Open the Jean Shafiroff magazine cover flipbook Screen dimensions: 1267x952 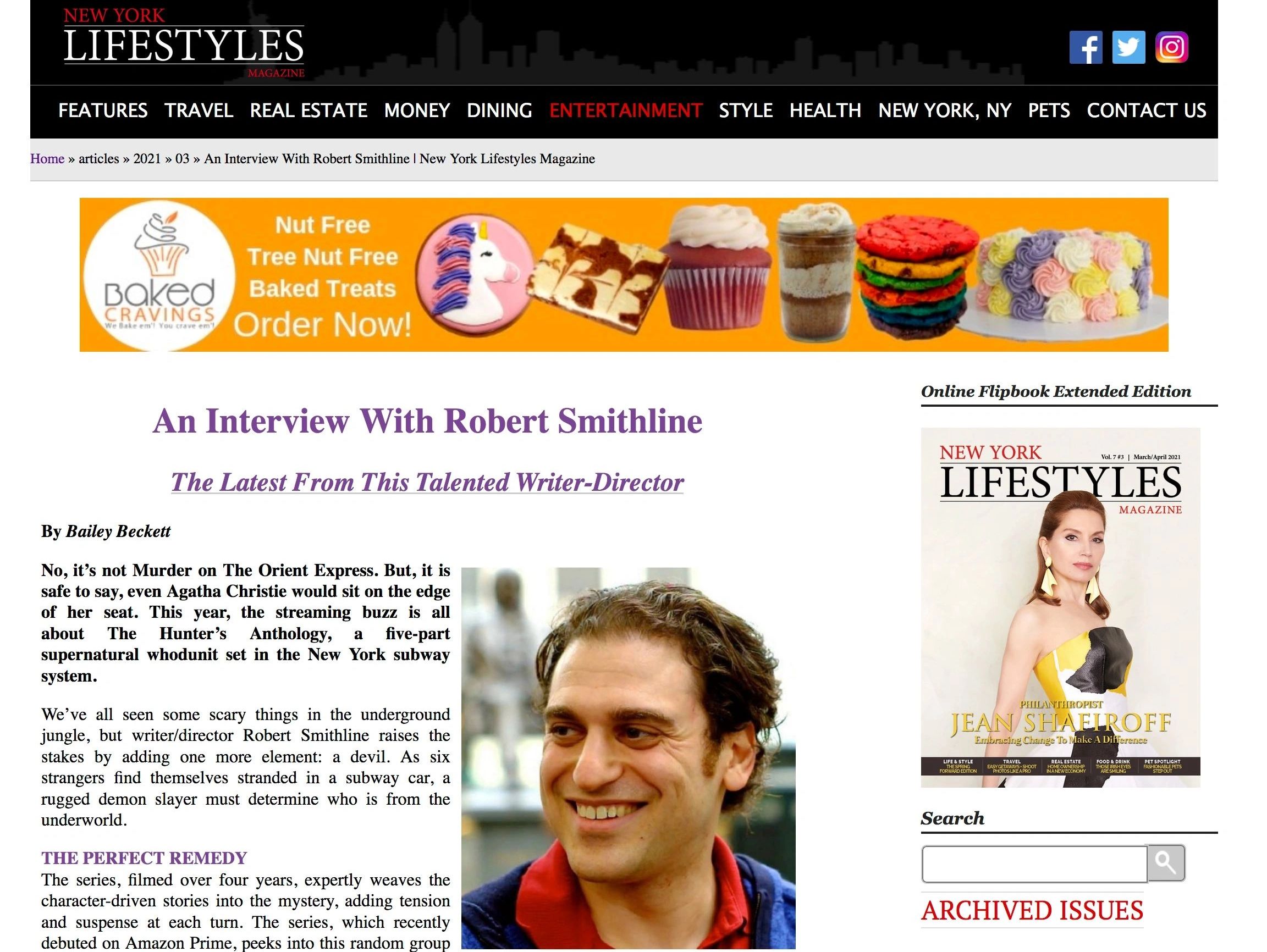1060,607
